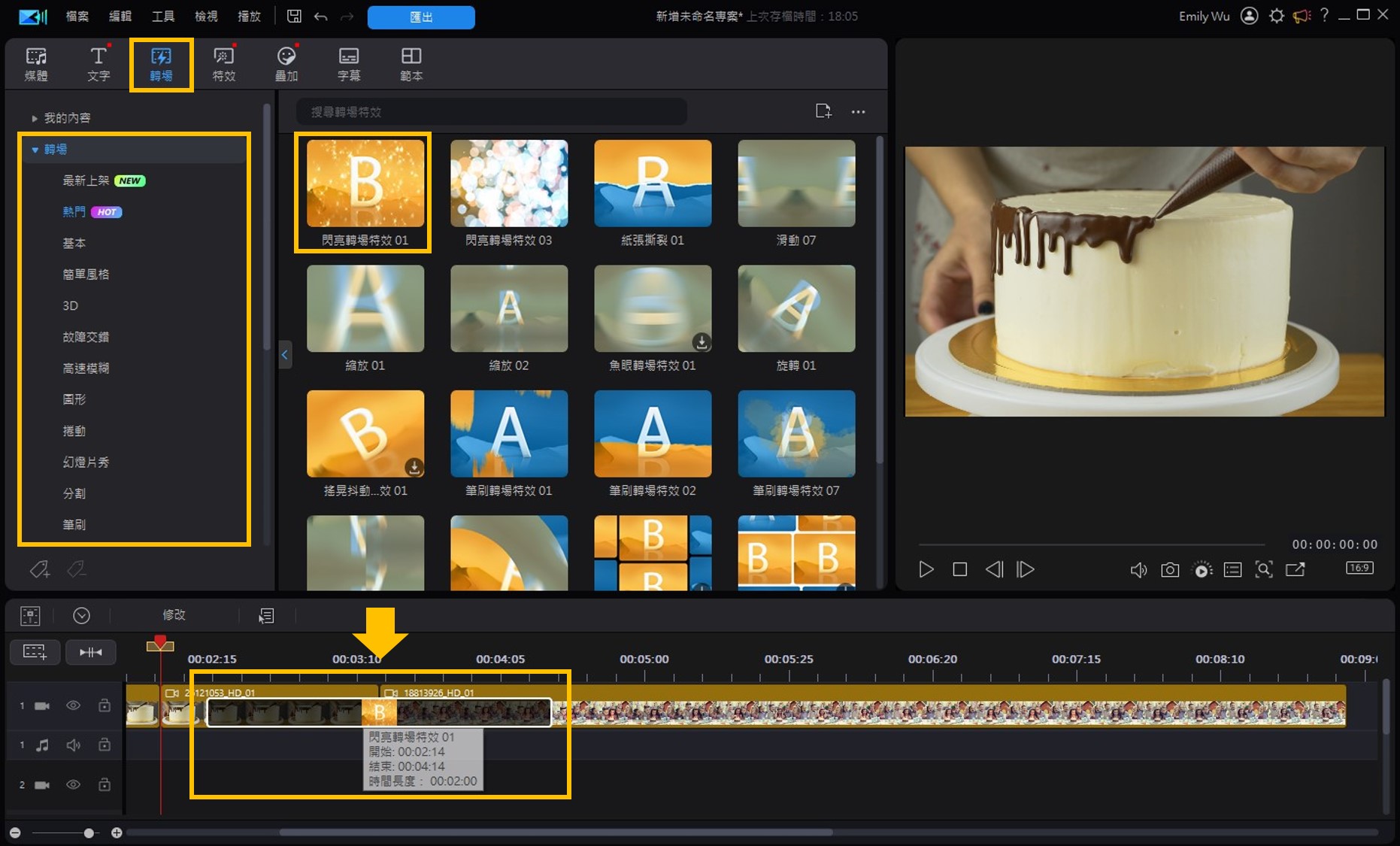
Task: Click the blue 匯出 export button
Action: pos(421,17)
